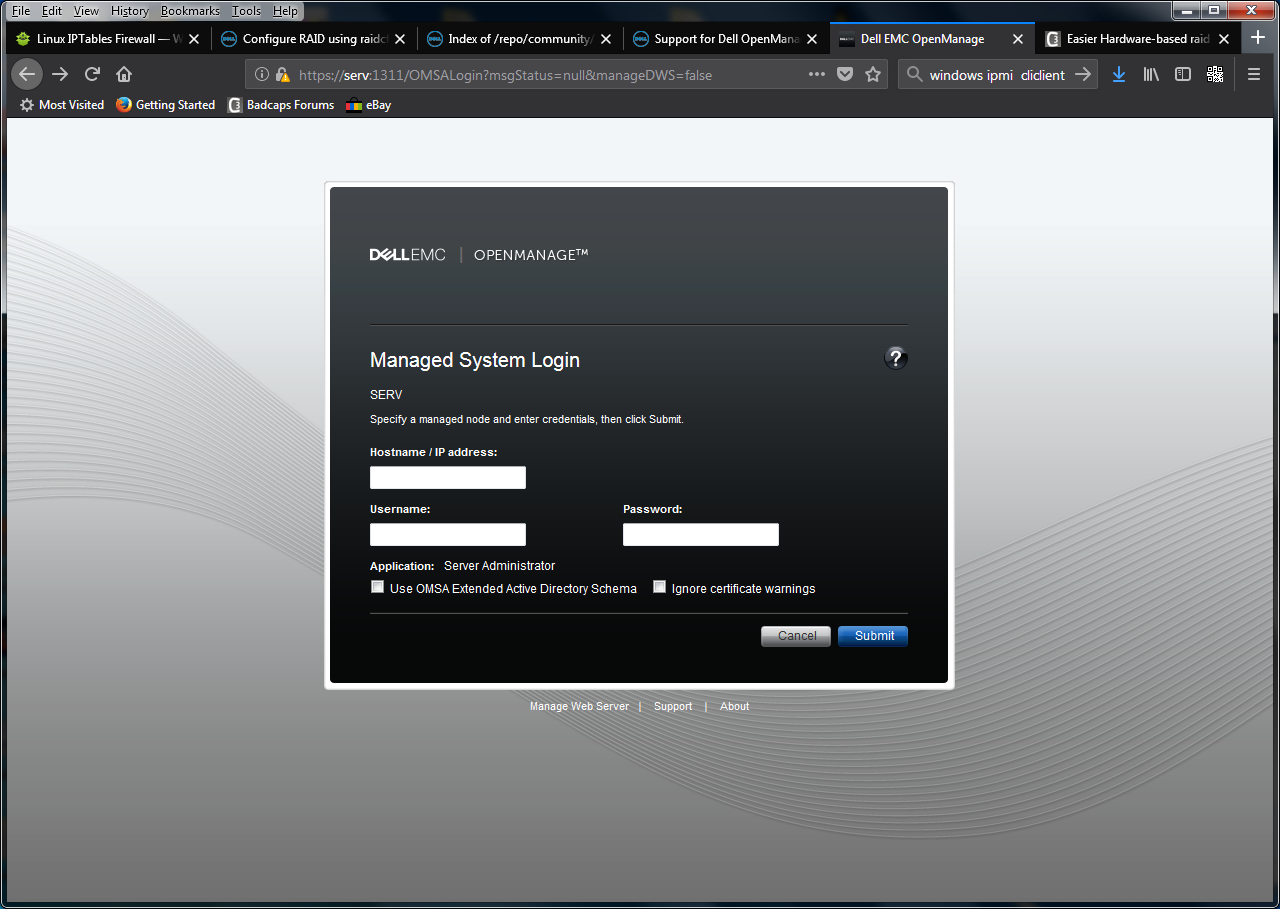Screen dimensions: 1280x909
Task: Open the help question mark icon
Action: pos(896,358)
